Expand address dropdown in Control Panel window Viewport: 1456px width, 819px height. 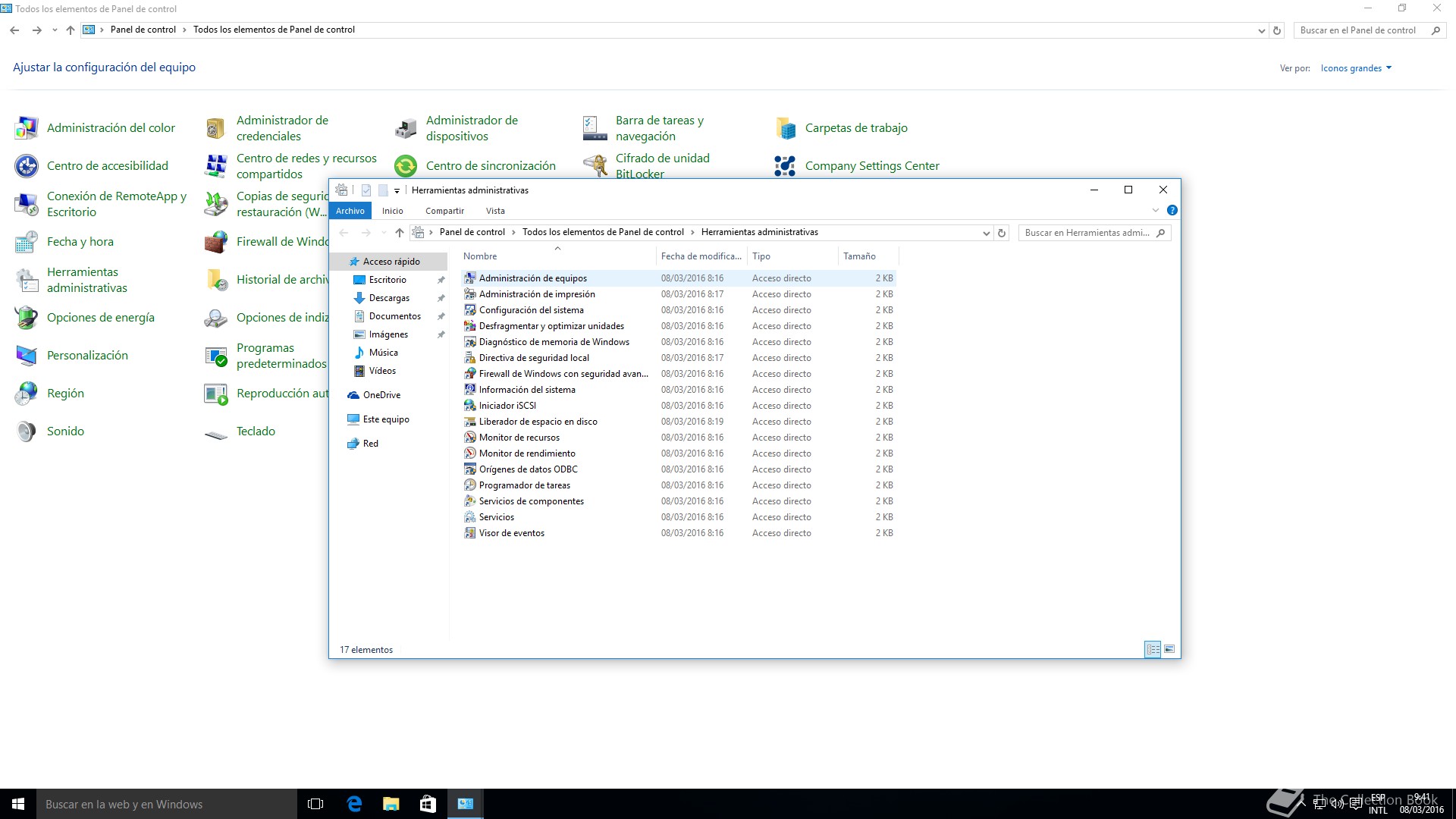[1261, 30]
